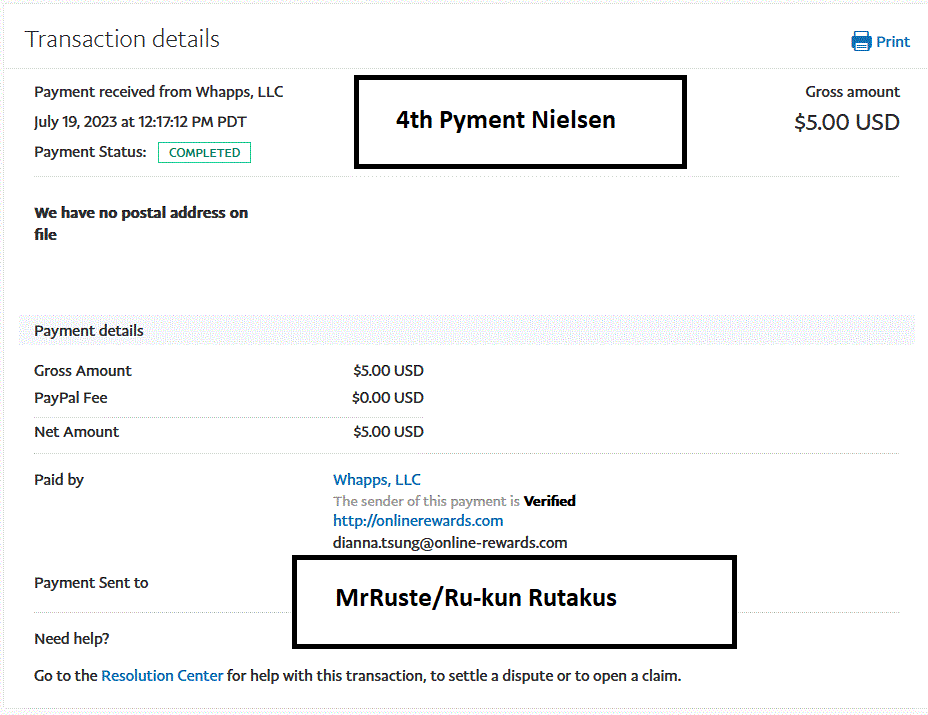Click the bold Verified sender status text
The image size is (928, 715).
click(x=549, y=501)
